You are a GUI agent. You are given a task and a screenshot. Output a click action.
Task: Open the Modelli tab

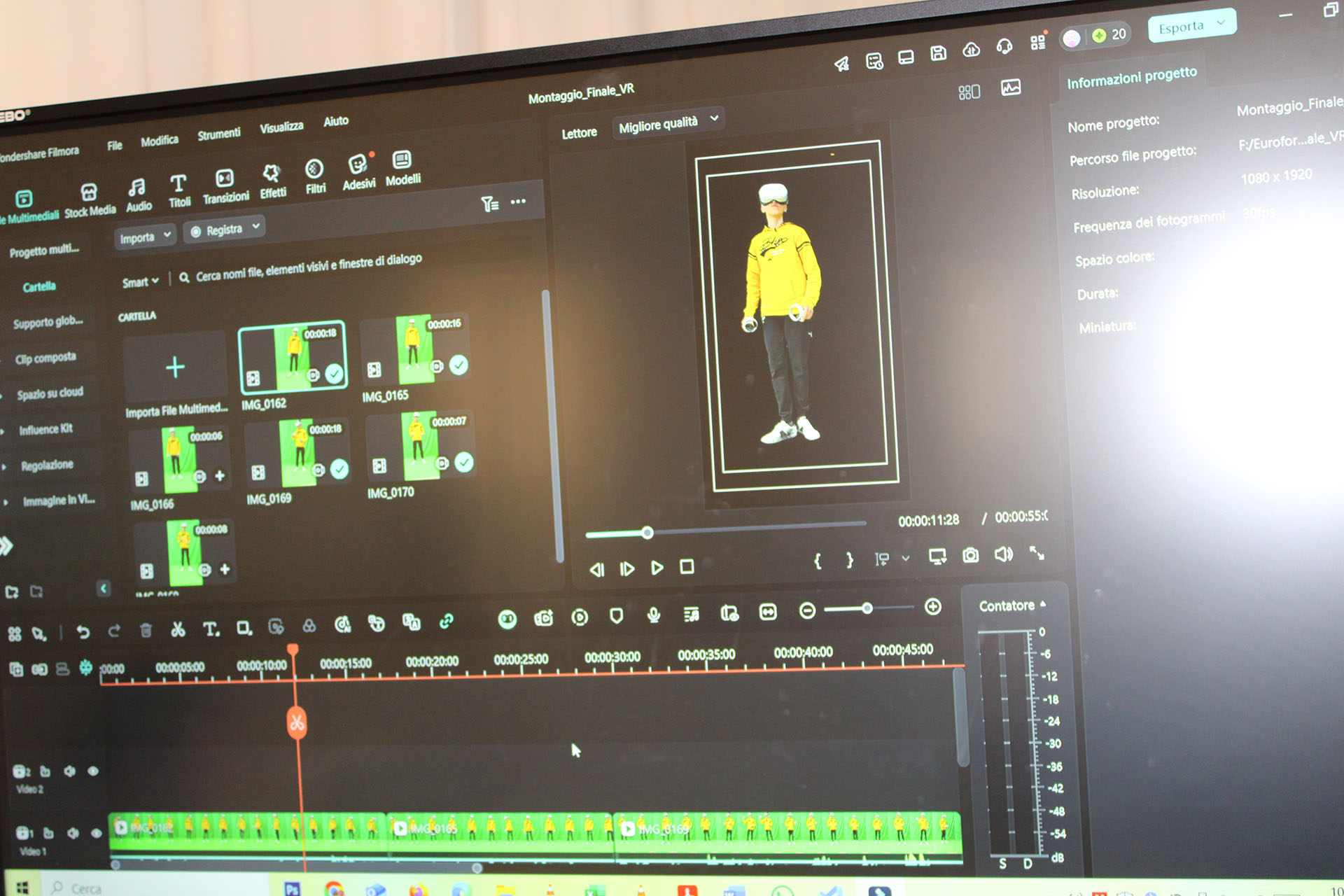pyautogui.click(x=402, y=168)
